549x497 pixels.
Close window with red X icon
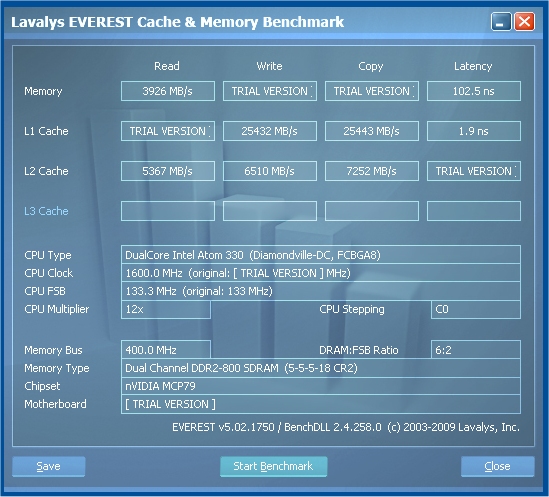[524, 22]
